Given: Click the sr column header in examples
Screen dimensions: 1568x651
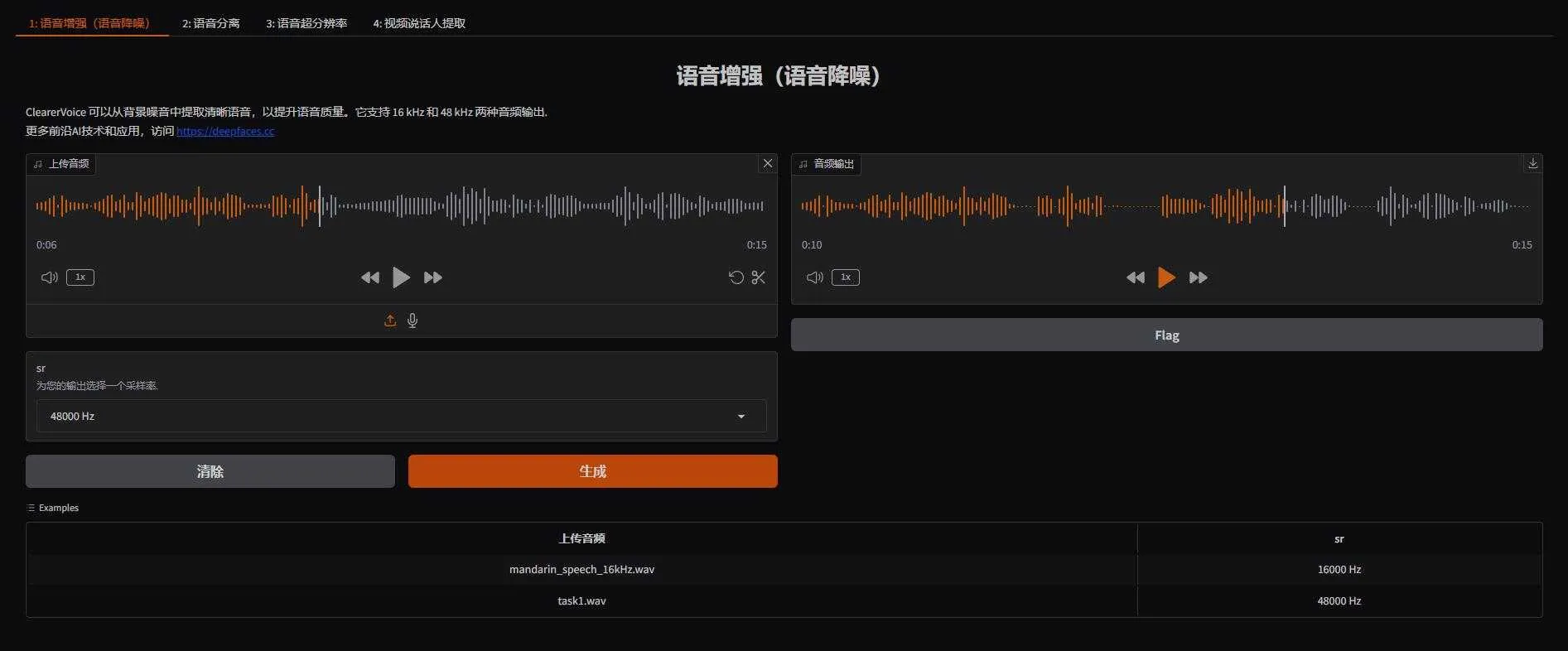Looking at the screenshot, I should [1339, 538].
